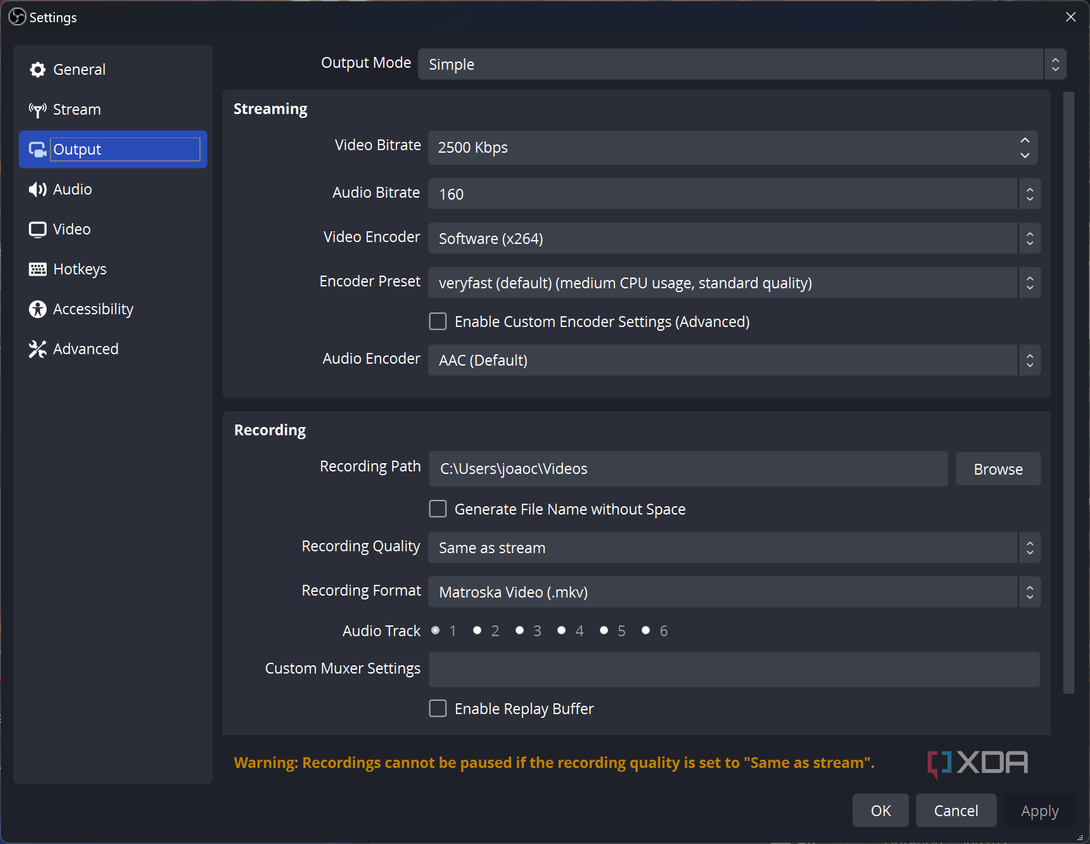1090x844 pixels.
Task: Expand the Recording Format dropdown
Action: [734, 592]
